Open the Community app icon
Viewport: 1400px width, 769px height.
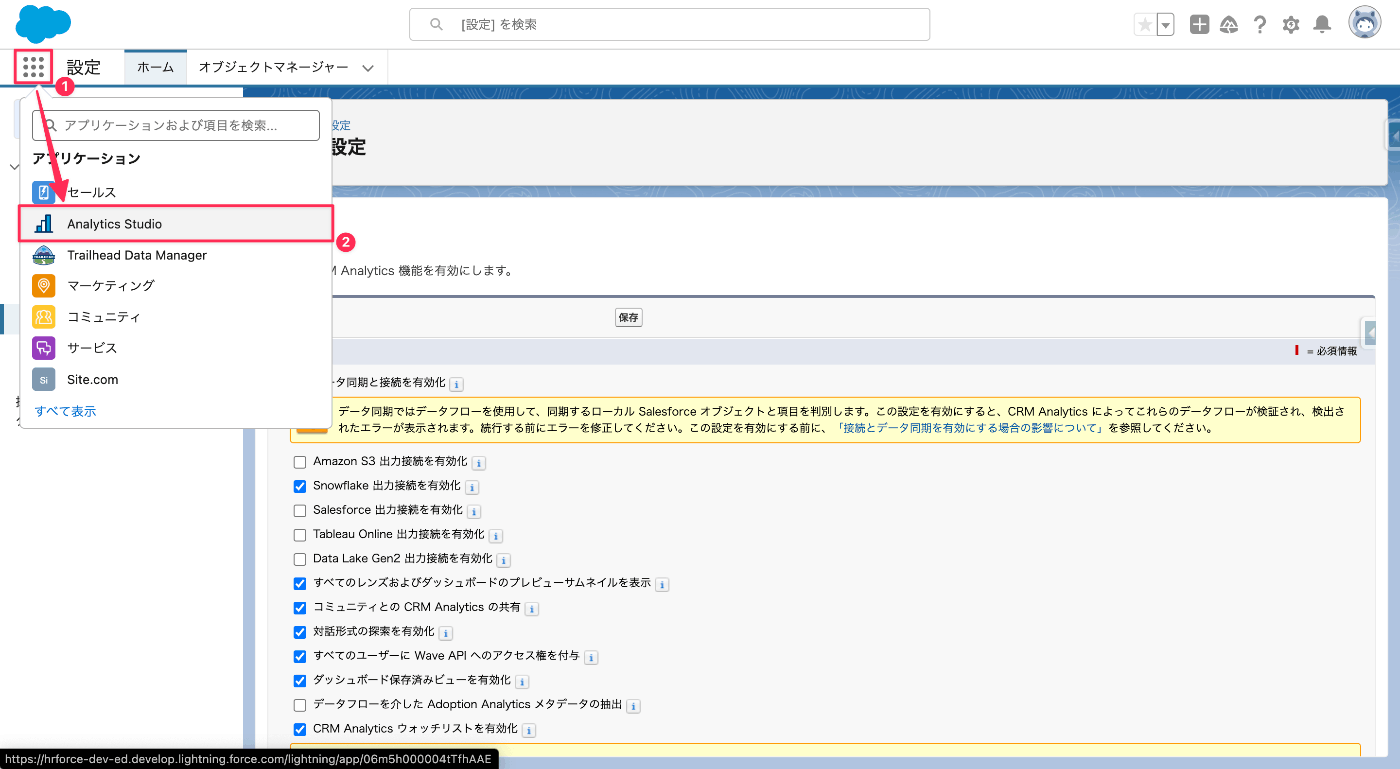[43, 317]
